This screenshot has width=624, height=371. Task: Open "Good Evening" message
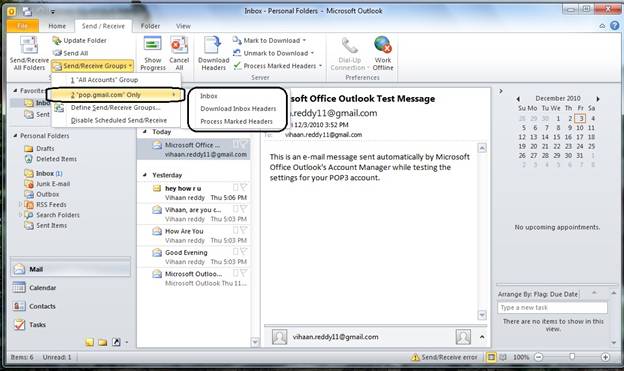click(x=193, y=257)
